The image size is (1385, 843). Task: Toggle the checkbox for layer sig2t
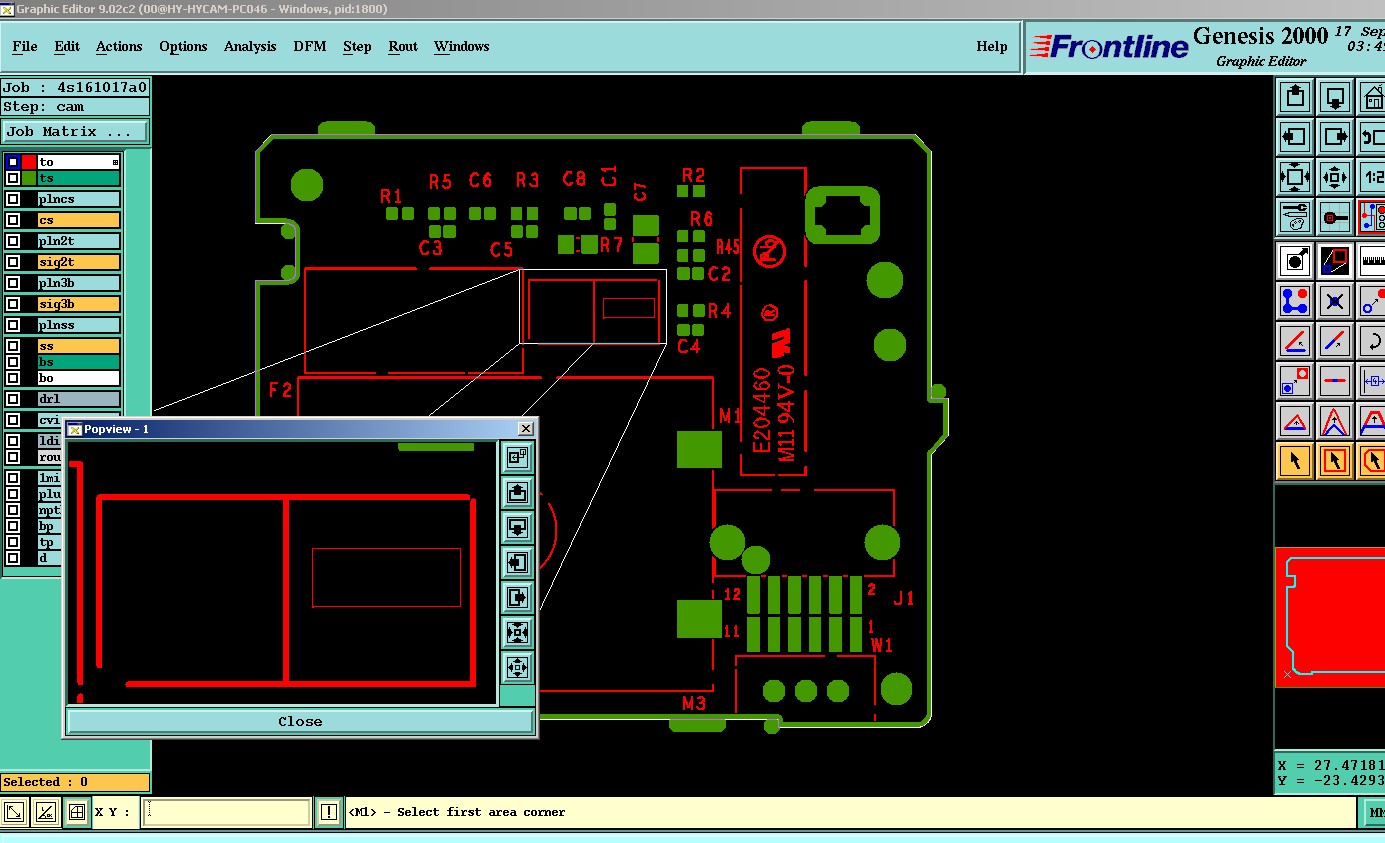coord(13,262)
